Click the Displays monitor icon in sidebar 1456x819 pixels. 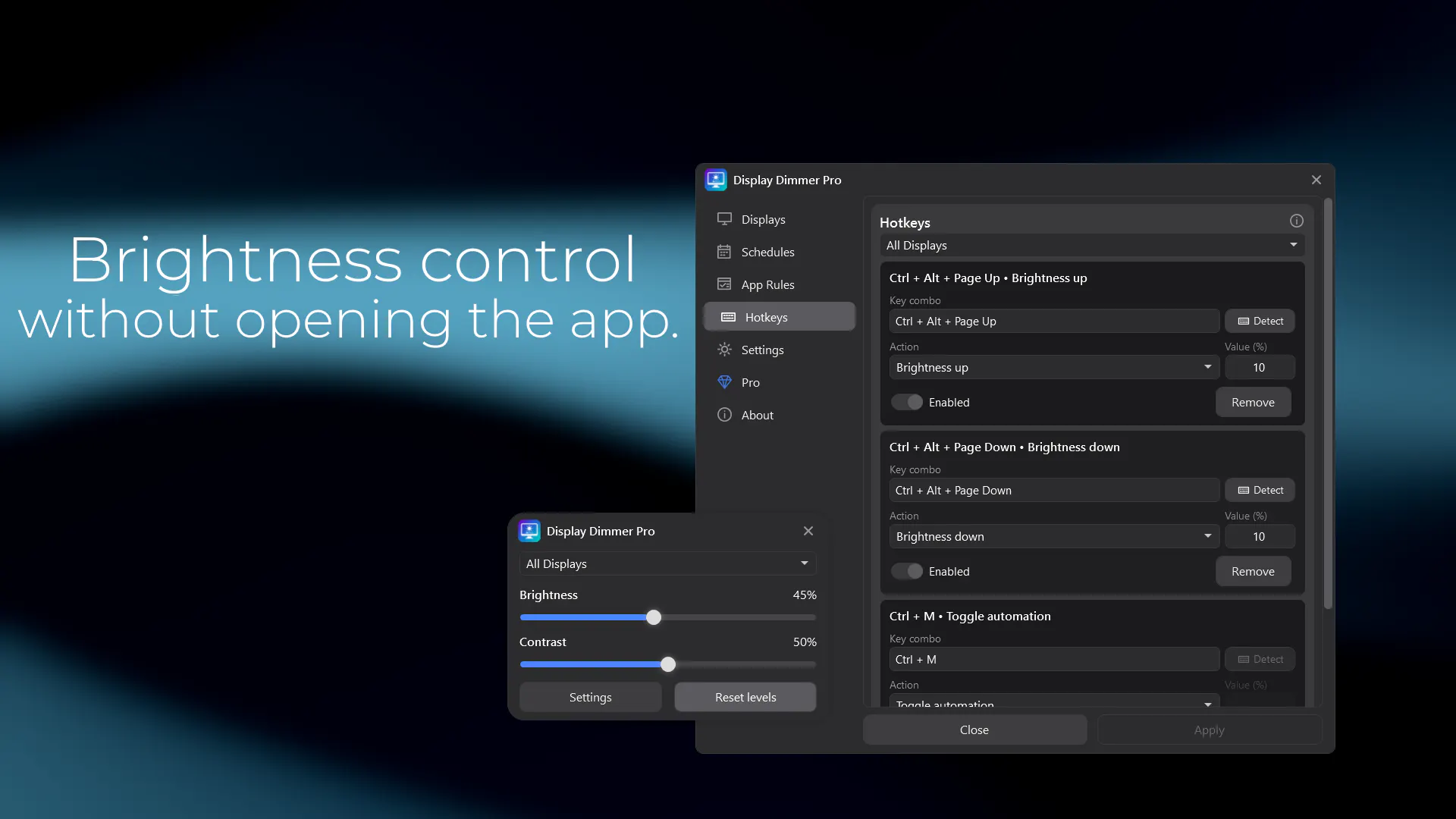click(724, 219)
